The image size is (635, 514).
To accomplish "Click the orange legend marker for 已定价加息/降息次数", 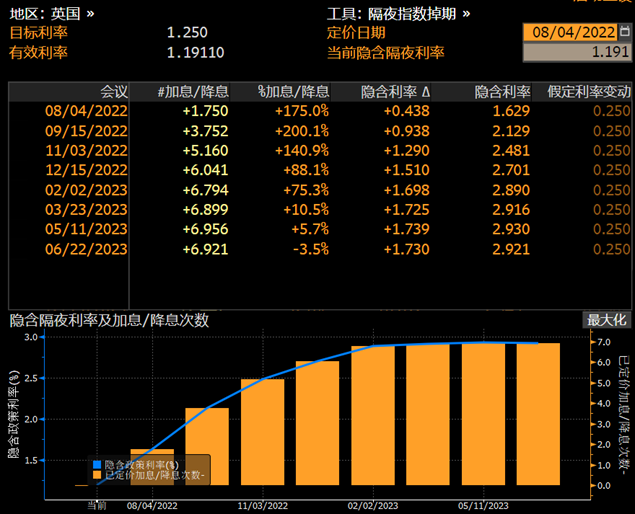I will click(x=97, y=476).
